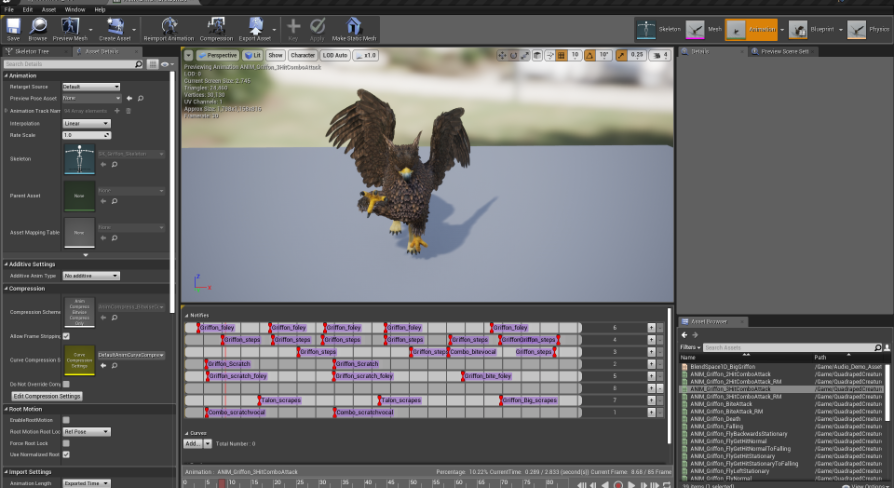Image resolution: width=894 pixels, height=488 pixels.
Task: Click the Create Asset toolbar icon
Action: (115, 29)
